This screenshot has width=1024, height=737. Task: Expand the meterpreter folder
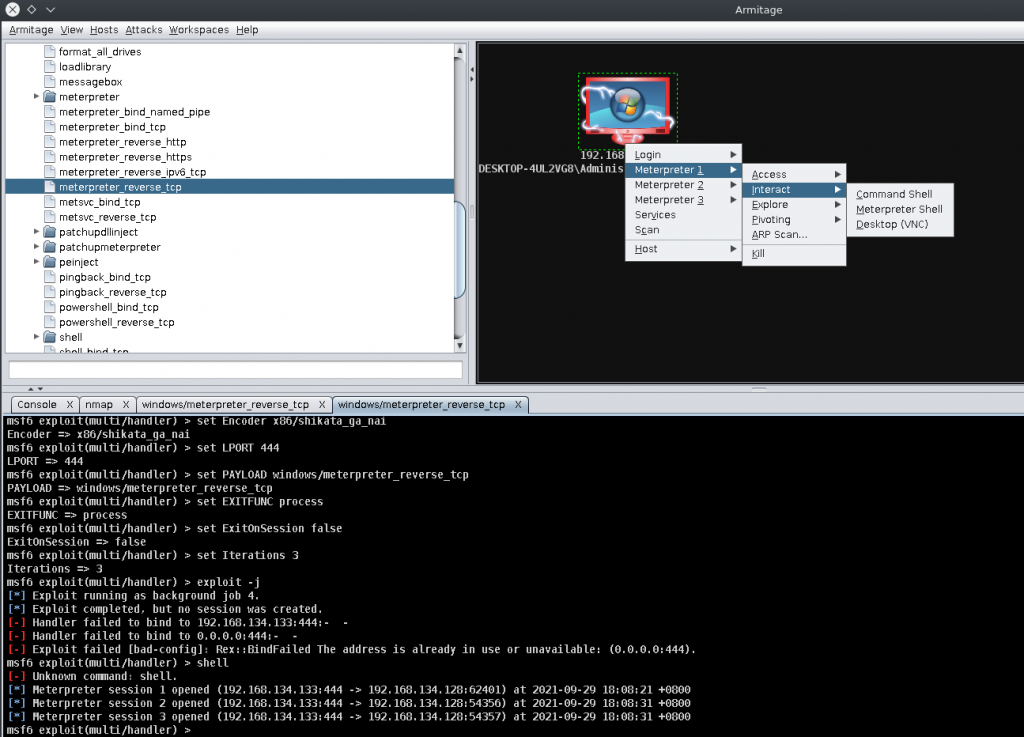tap(37, 97)
